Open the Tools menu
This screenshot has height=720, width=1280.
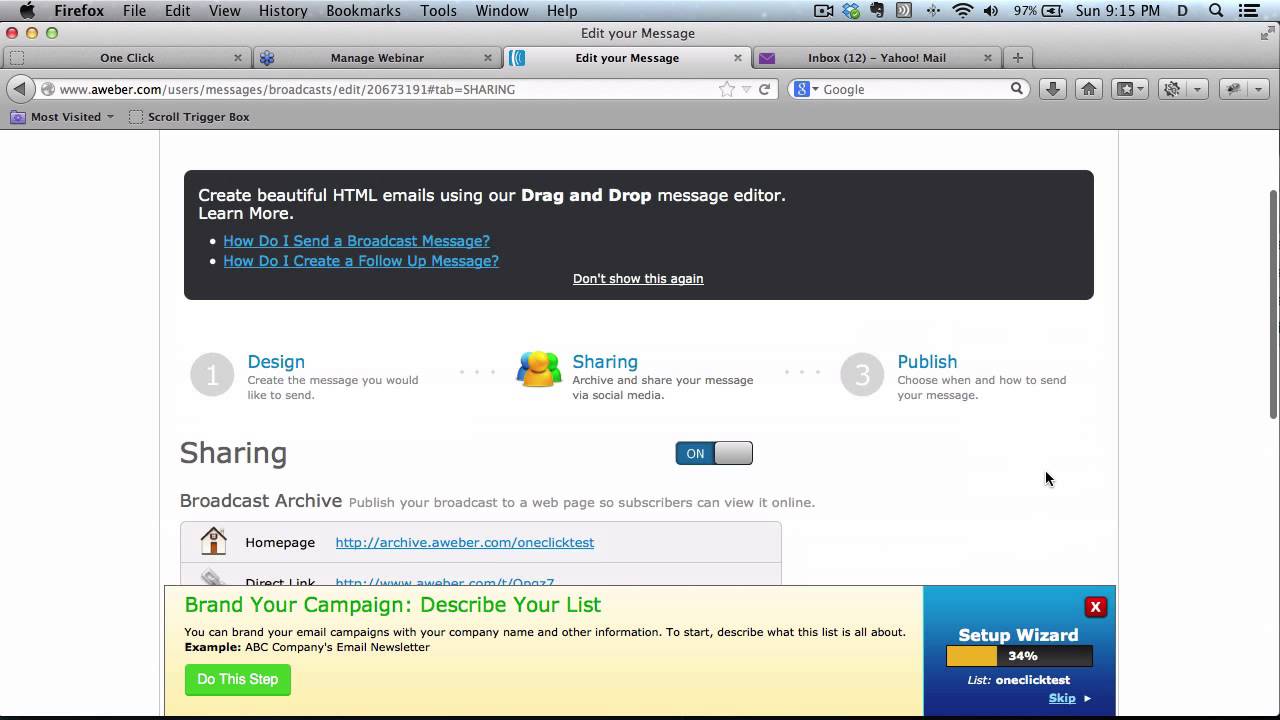pos(438,11)
